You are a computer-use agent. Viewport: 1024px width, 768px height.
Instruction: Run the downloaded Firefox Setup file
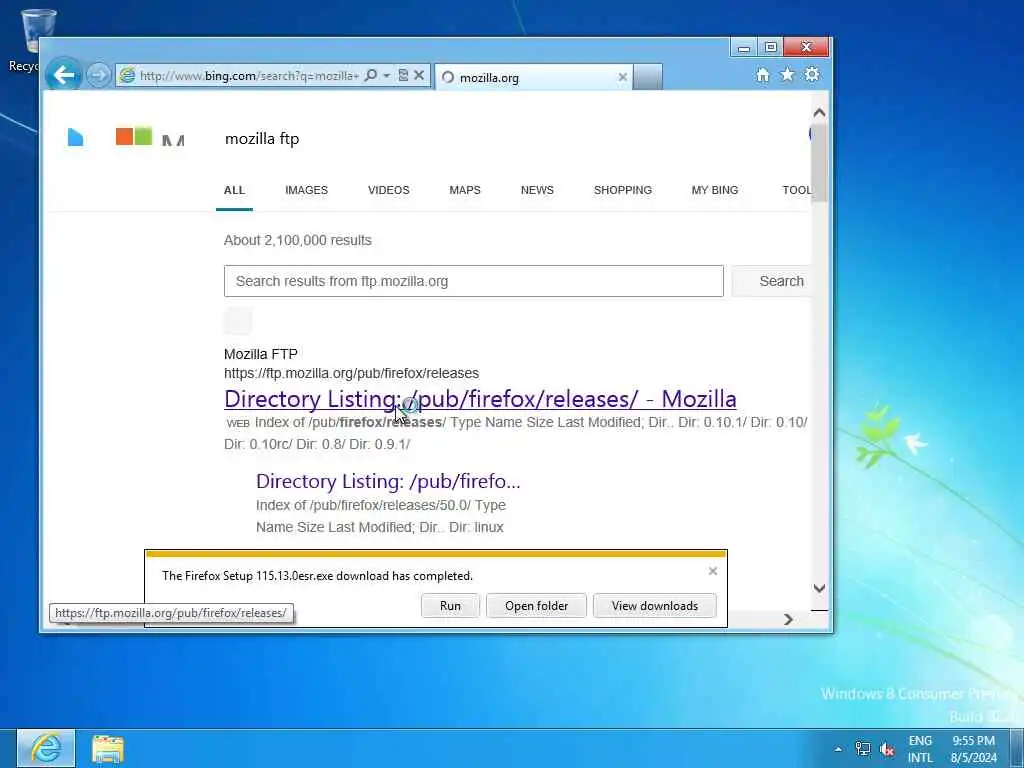point(450,605)
